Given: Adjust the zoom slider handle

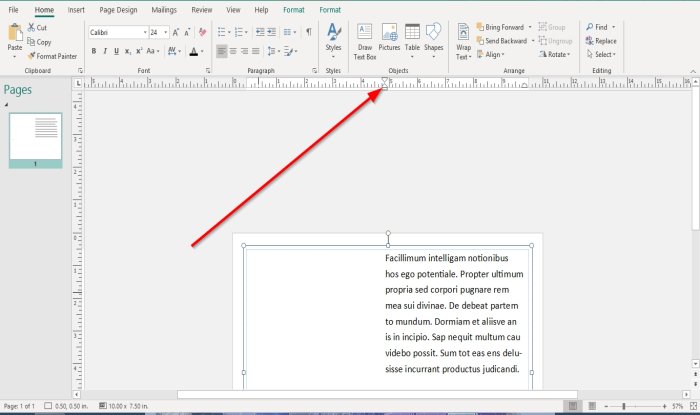Looking at the screenshot, I should click(624, 406).
